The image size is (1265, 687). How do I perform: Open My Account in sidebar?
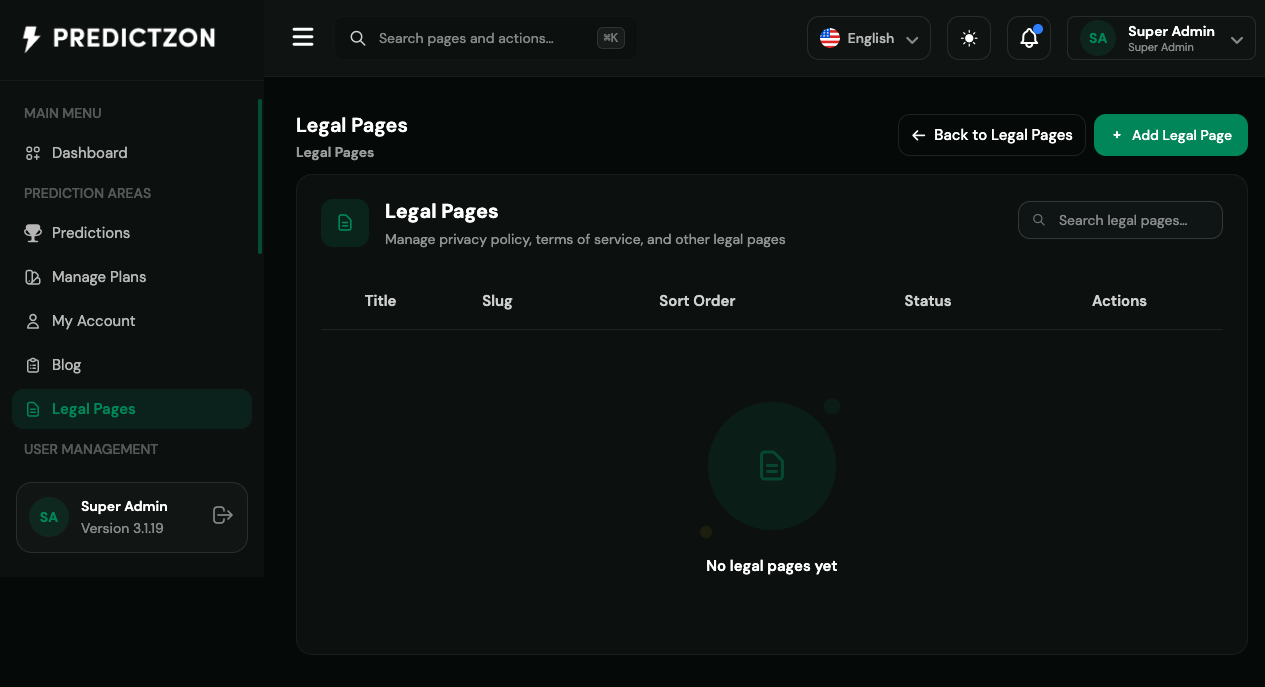[132, 321]
